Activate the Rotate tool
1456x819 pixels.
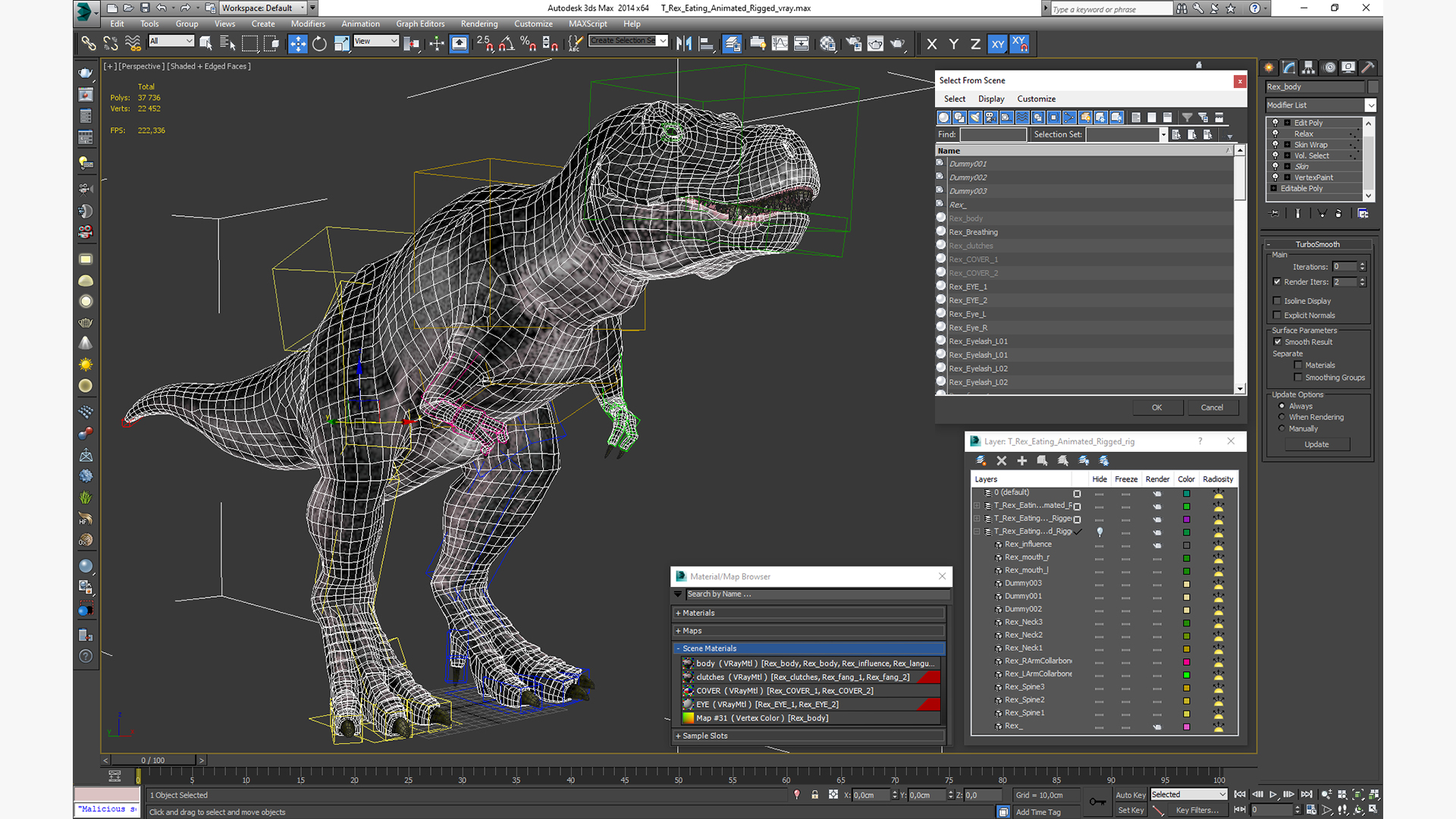tap(319, 44)
